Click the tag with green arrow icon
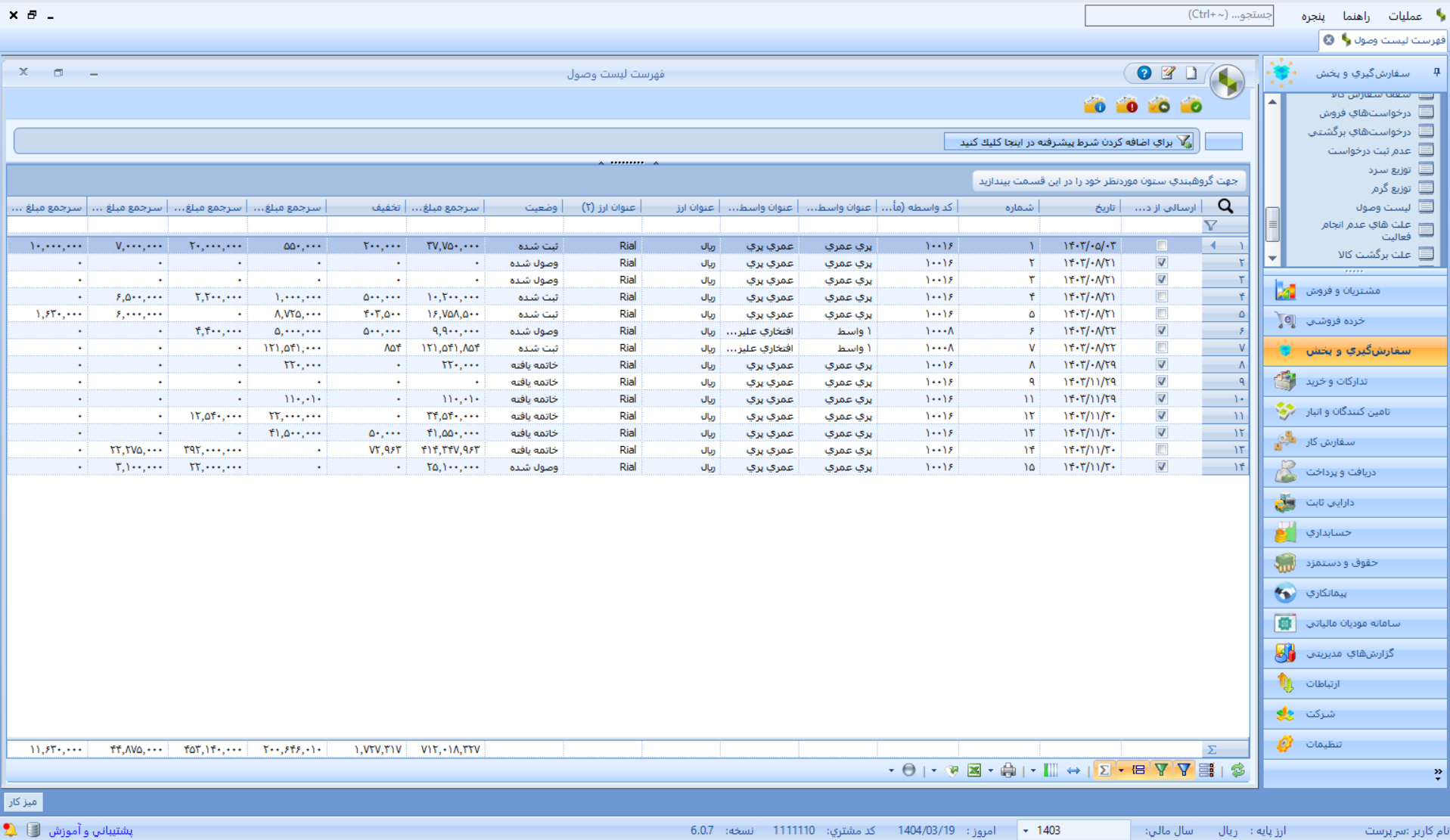1450x840 pixels. pos(952,770)
